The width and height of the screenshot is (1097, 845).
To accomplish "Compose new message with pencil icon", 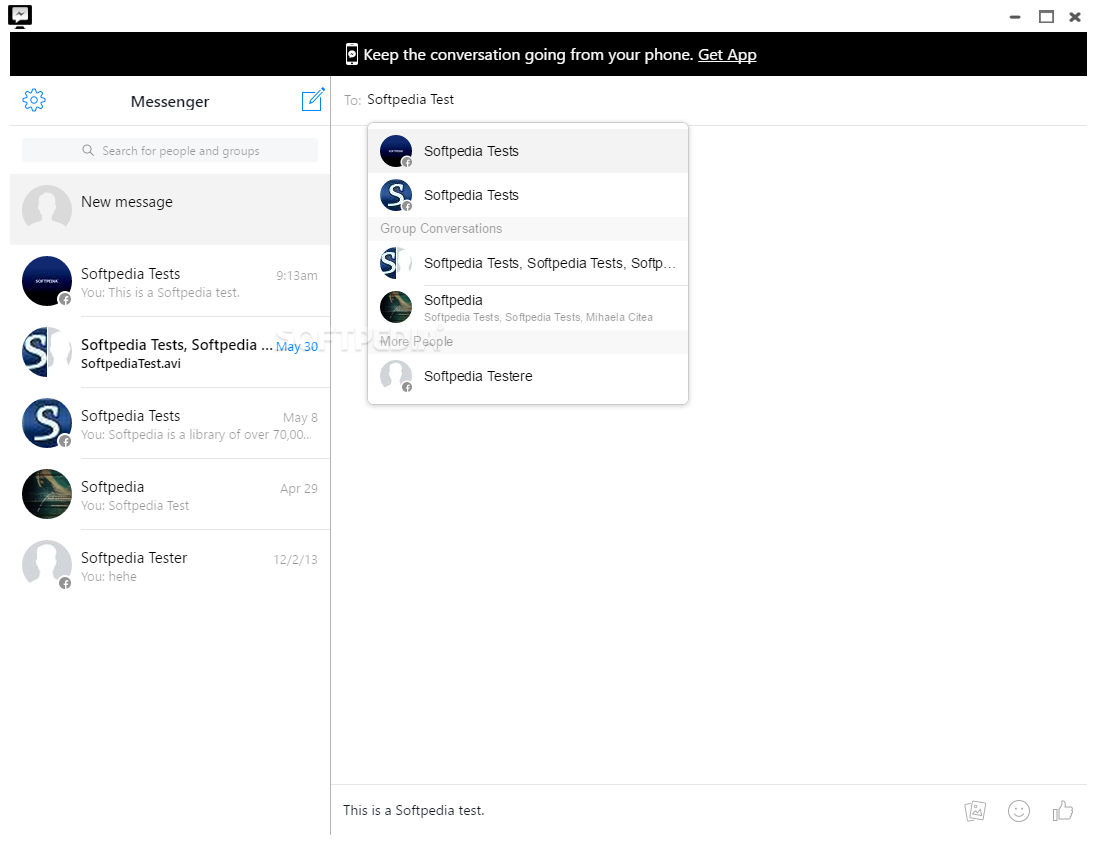I will 313,99.
